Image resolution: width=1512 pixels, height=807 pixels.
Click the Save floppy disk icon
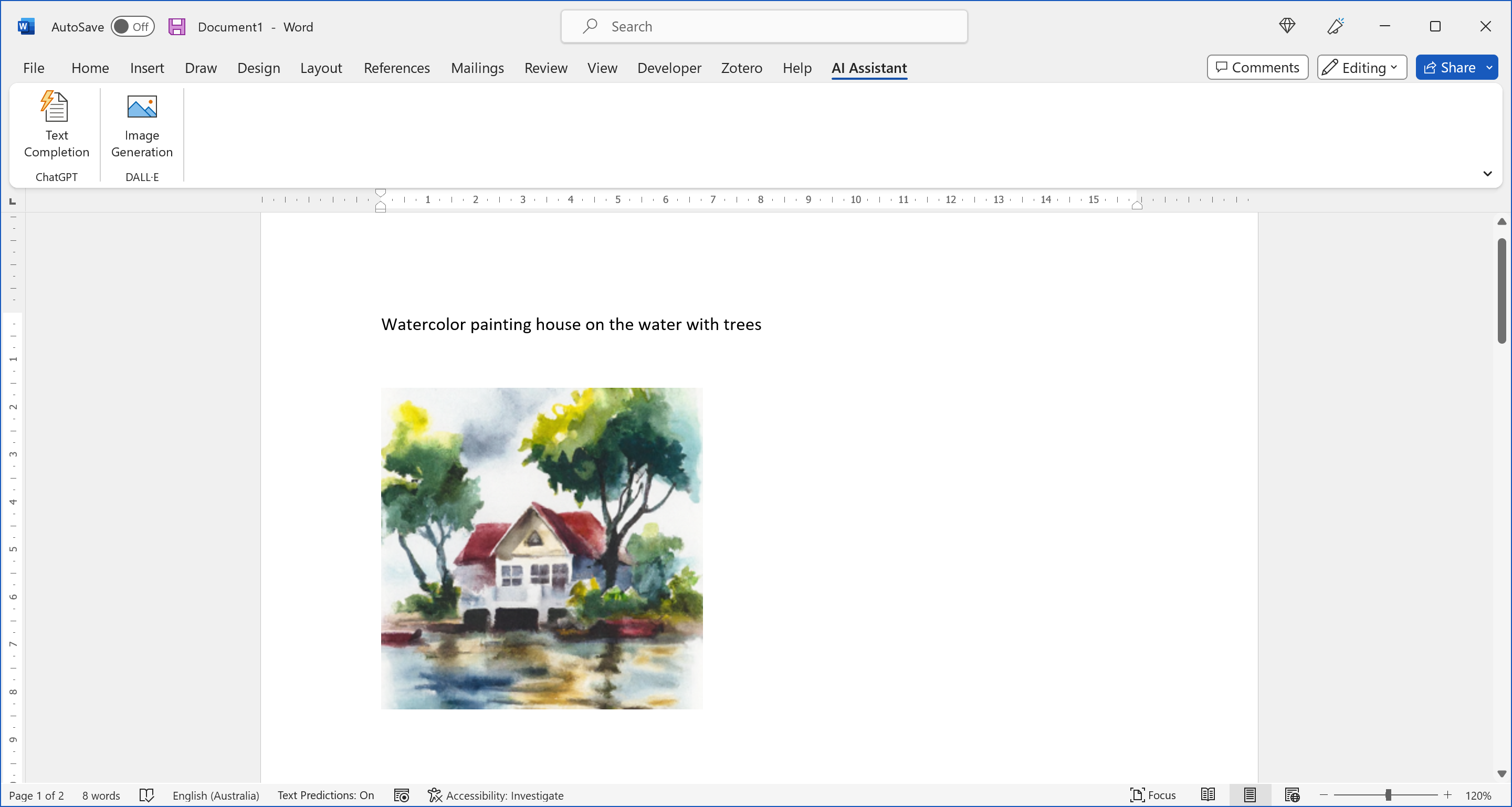pyautogui.click(x=177, y=27)
